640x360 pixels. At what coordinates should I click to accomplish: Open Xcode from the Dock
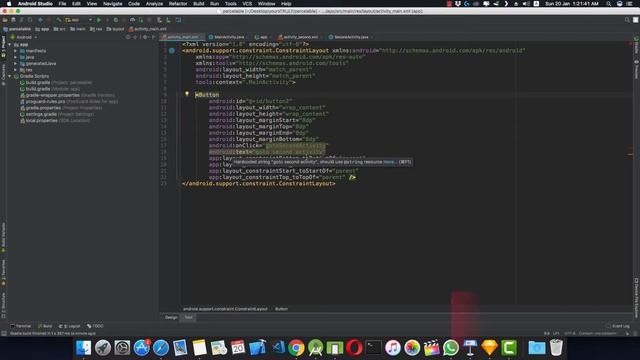258,348
